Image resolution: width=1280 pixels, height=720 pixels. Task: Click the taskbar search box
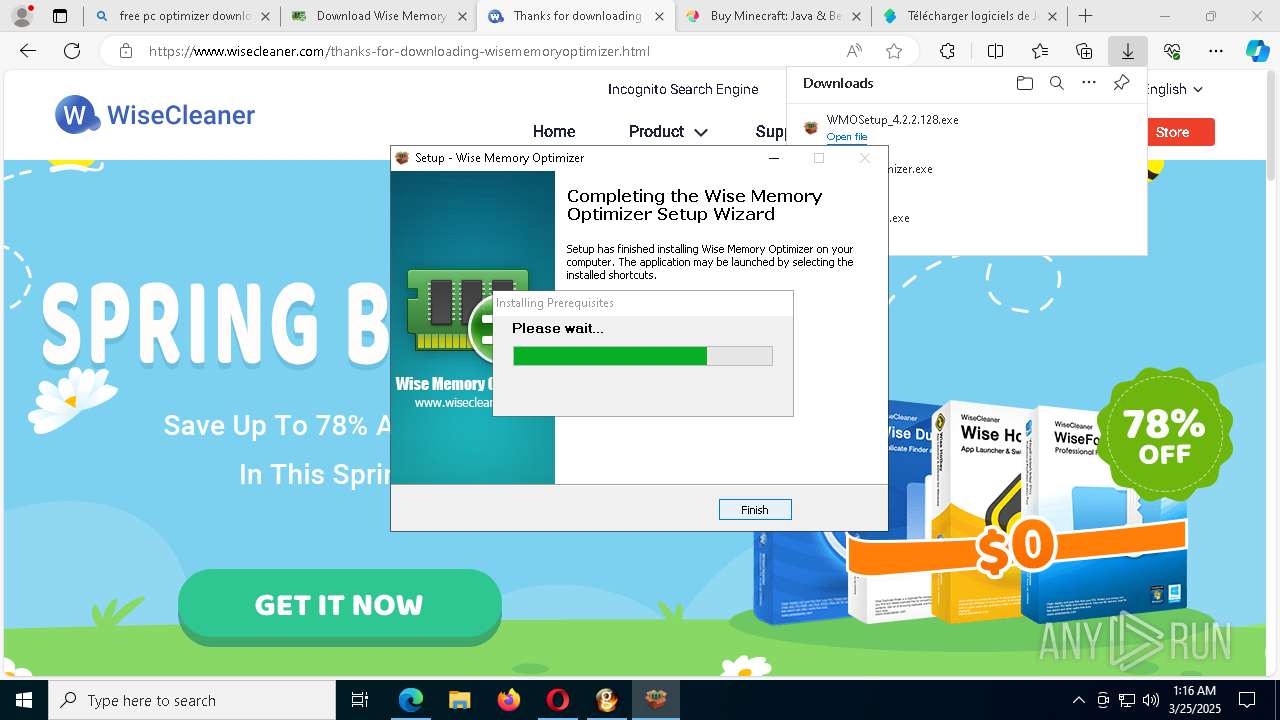pos(192,700)
